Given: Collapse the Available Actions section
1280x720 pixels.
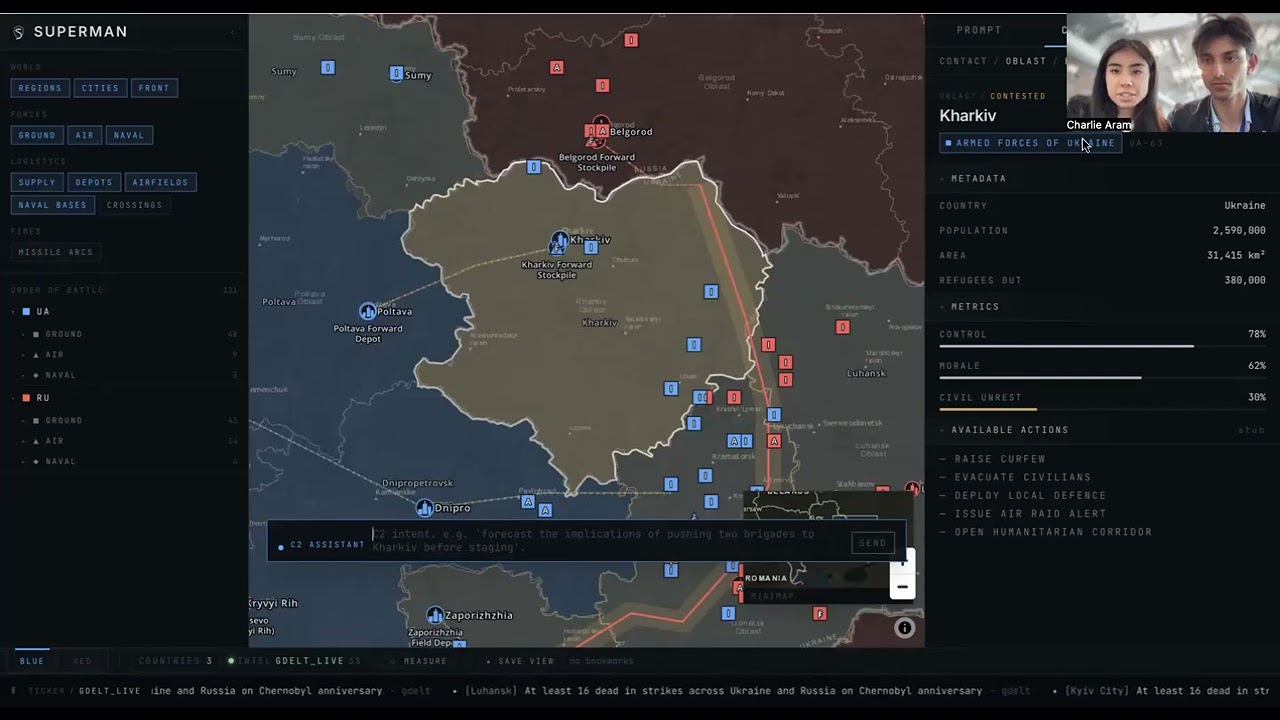Looking at the screenshot, I should click(943, 430).
